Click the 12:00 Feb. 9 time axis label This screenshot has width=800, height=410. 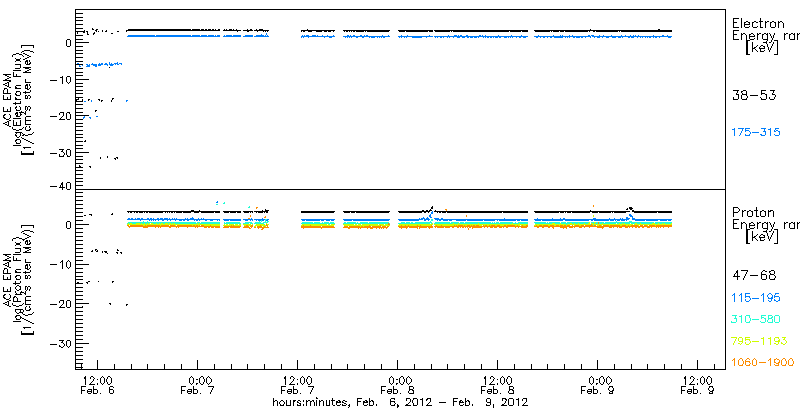click(x=697, y=385)
